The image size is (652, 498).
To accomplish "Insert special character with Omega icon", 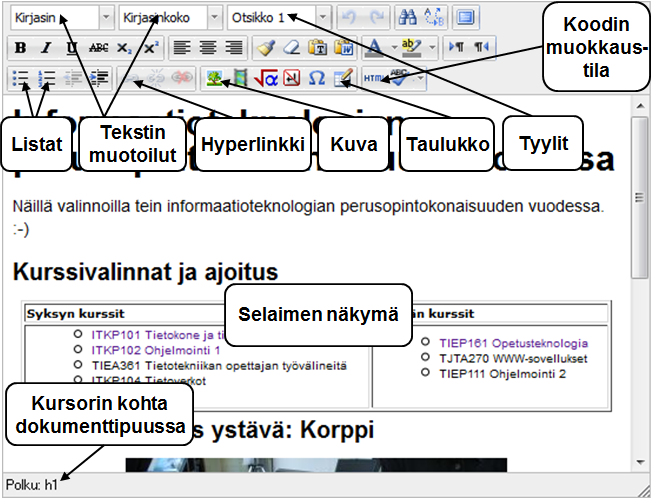I will pos(317,78).
